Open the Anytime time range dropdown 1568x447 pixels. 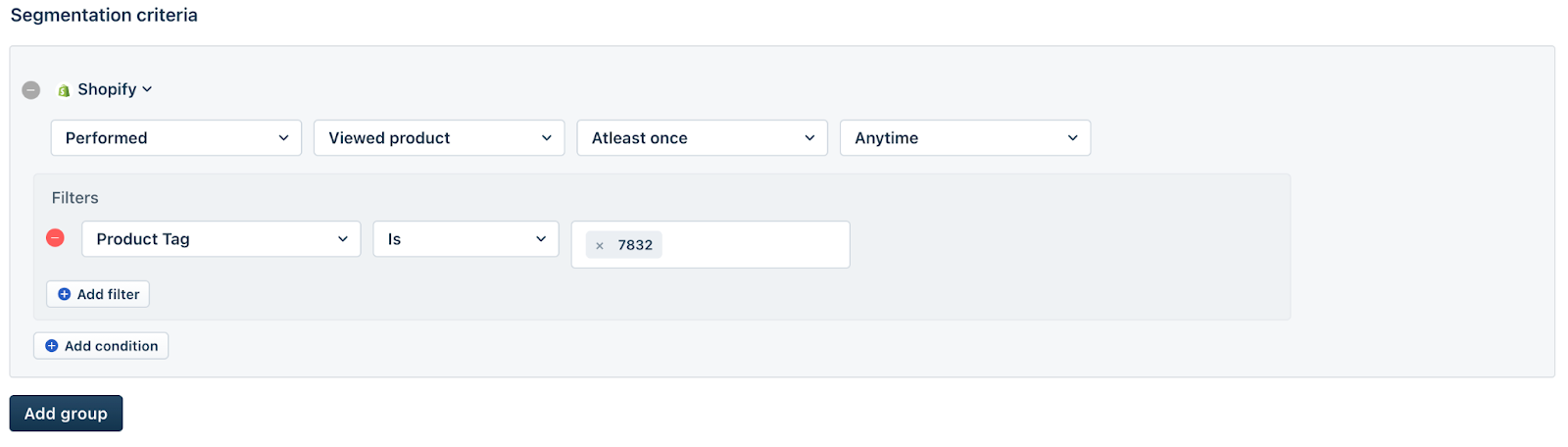pyautogui.click(x=964, y=138)
